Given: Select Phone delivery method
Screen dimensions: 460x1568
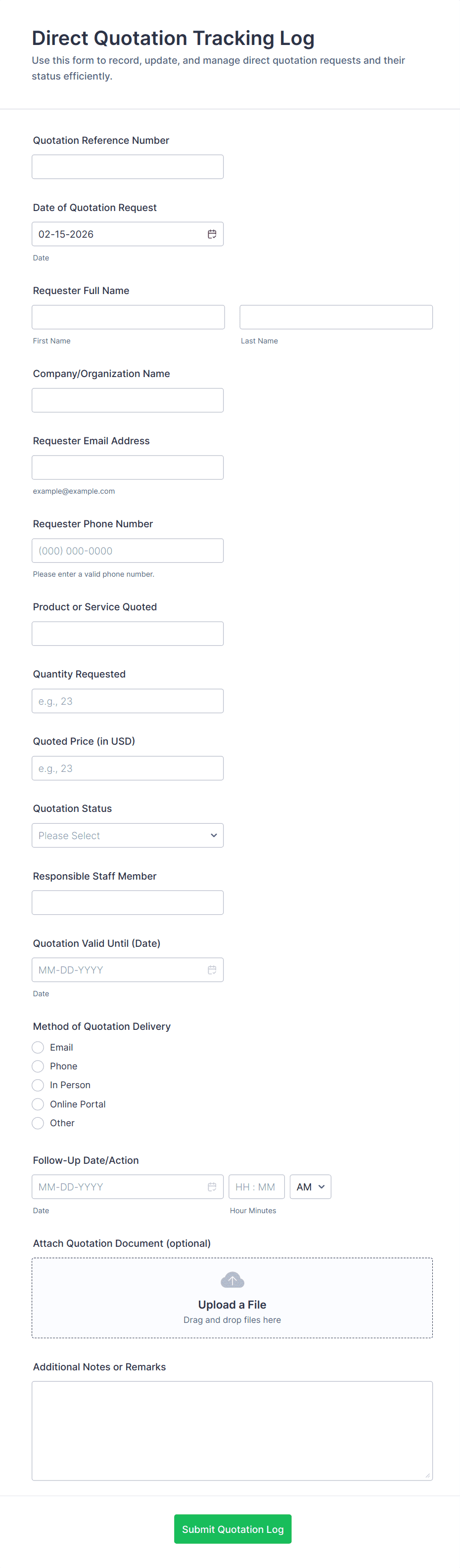Looking at the screenshot, I should coord(38,1066).
